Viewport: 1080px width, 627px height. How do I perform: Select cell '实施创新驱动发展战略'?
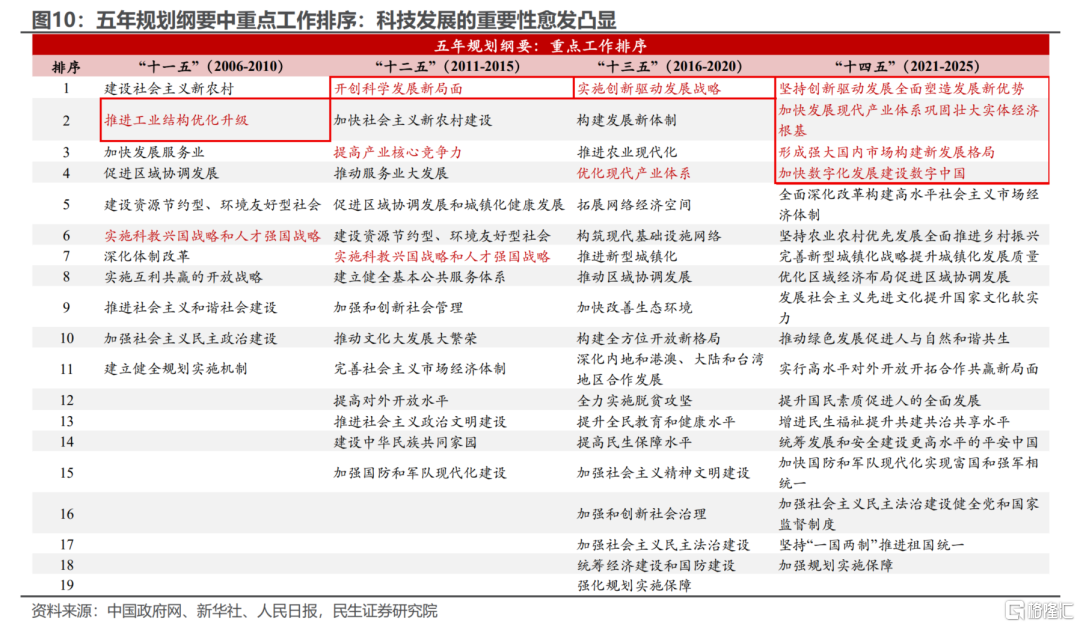[x=649, y=88]
